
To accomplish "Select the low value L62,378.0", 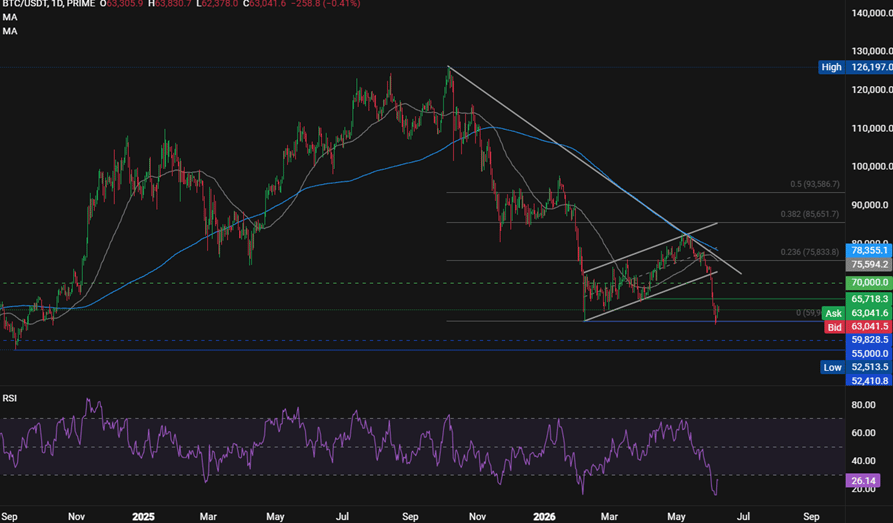I will (x=218, y=4).
